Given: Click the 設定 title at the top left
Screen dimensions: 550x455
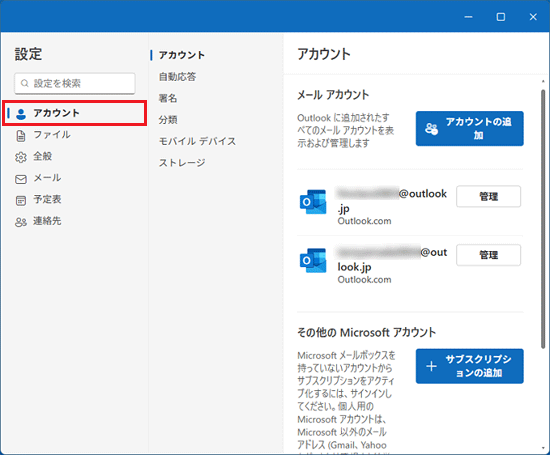Looking at the screenshot, I should point(28,54).
